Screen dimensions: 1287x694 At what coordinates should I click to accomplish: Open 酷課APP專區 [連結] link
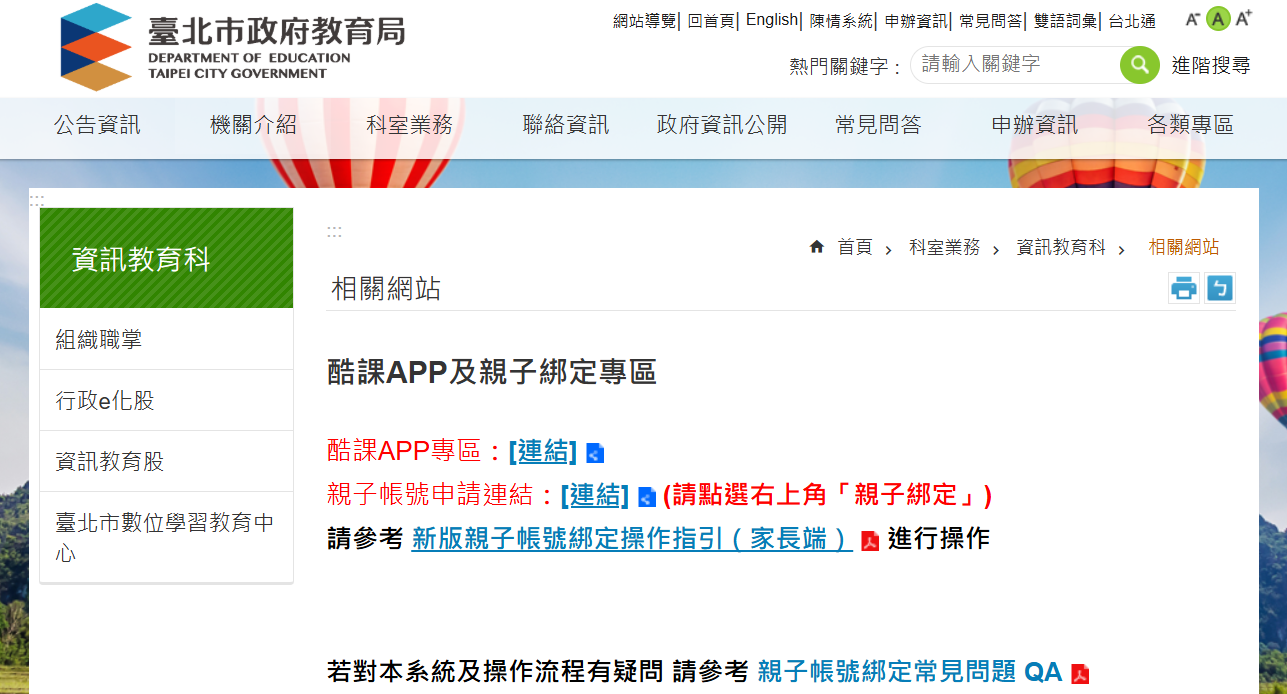[543, 452]
